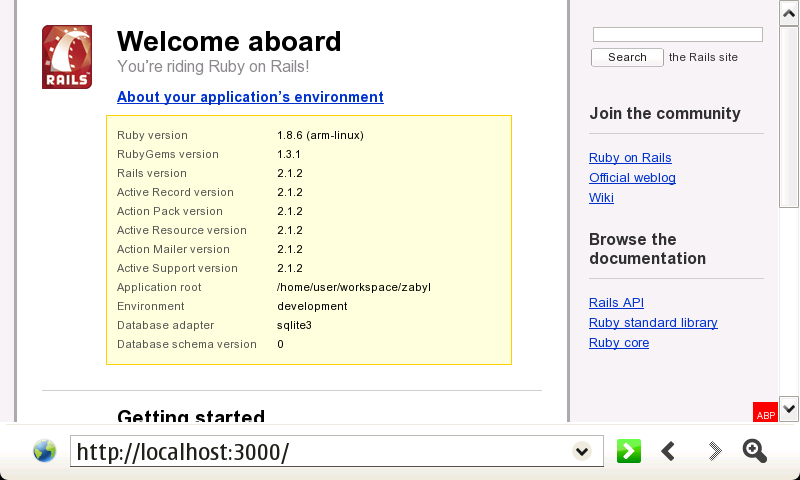Click RubyGems version value 1.3.1
Viewport: 800px width, 480px height.
289,154
